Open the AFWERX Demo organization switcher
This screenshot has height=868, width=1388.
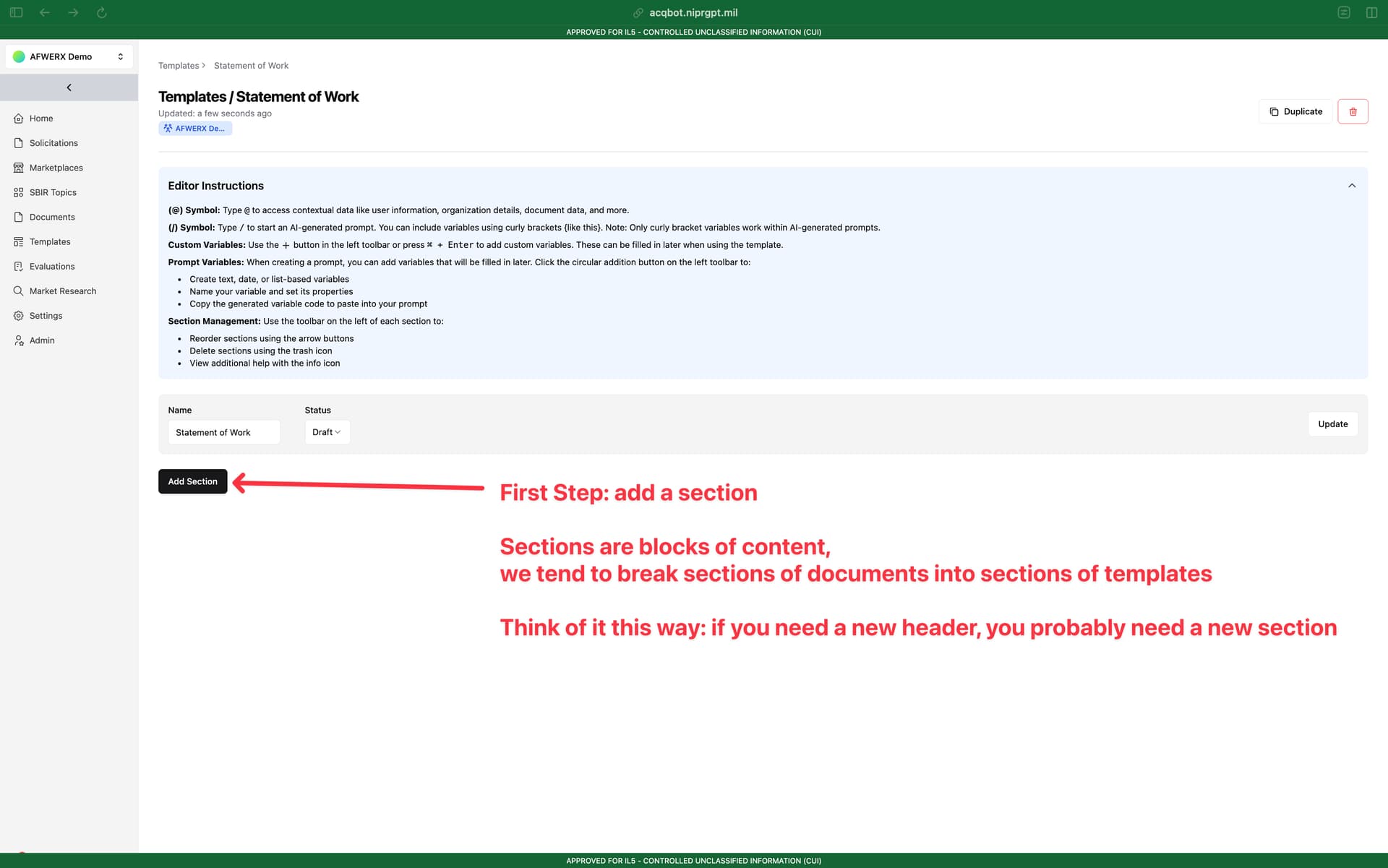pyautogui.click(x=69, y=56)
